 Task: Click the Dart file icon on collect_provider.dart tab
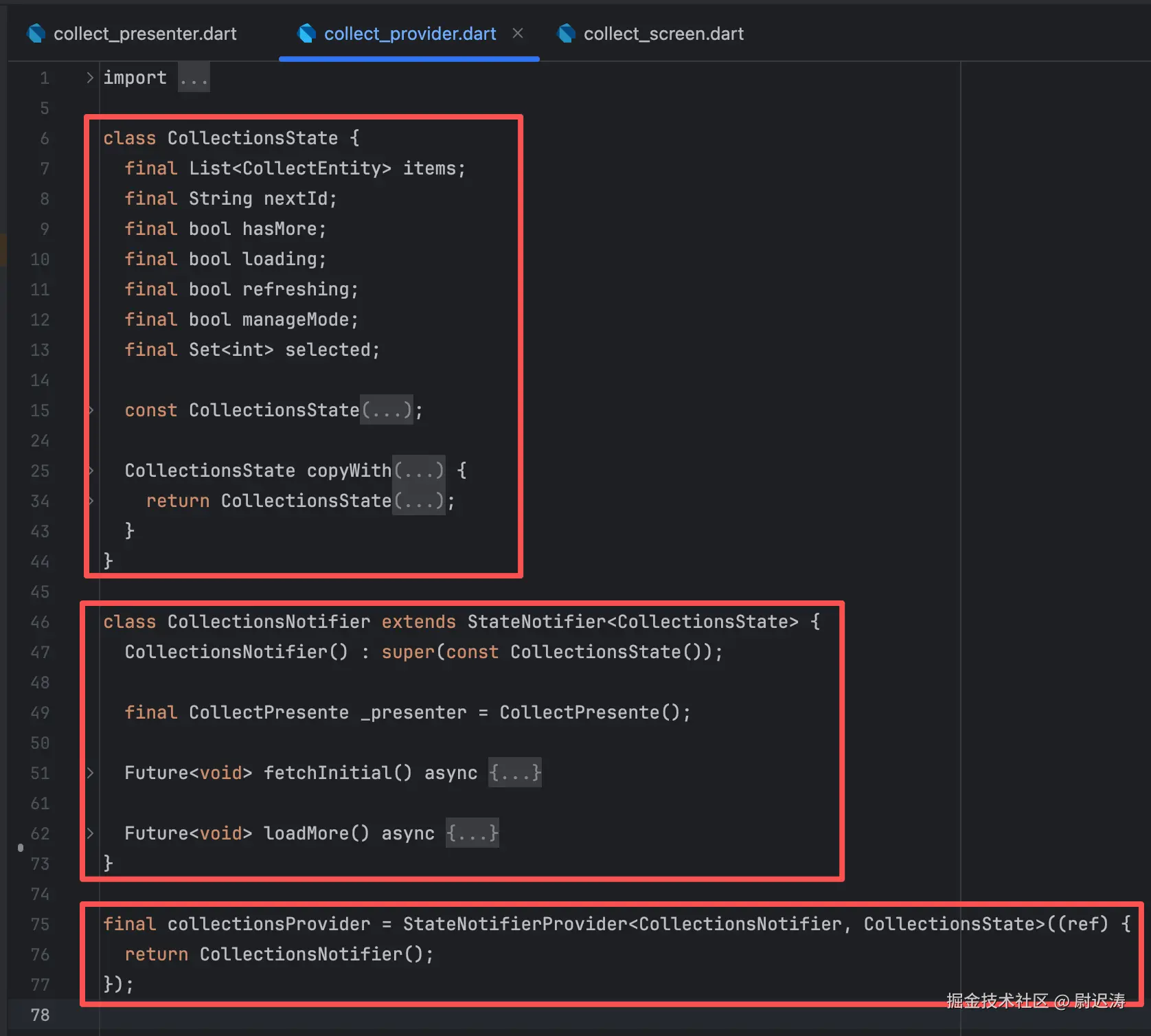306,33
